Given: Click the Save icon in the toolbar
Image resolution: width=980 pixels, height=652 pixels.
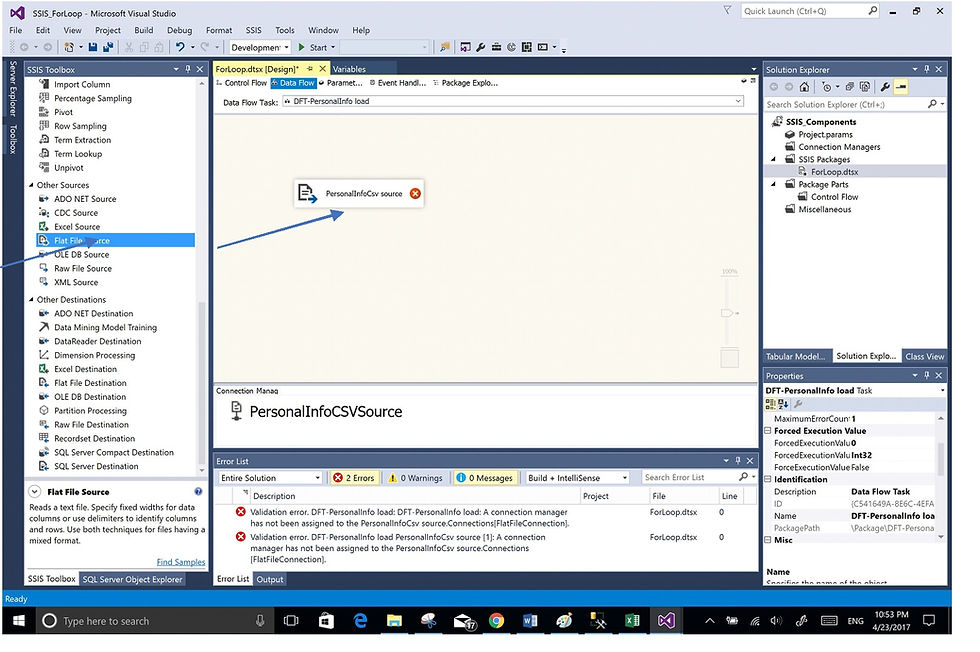Looking at the screenshot, I should 92,48.
